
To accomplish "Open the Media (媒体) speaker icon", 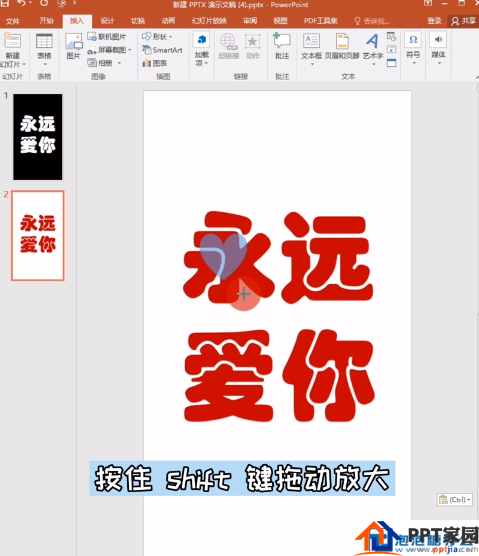I will pos(438,40).
